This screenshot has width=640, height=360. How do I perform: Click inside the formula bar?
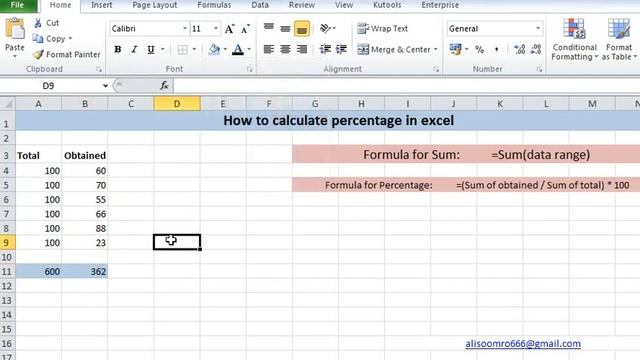tap(406, 86)
